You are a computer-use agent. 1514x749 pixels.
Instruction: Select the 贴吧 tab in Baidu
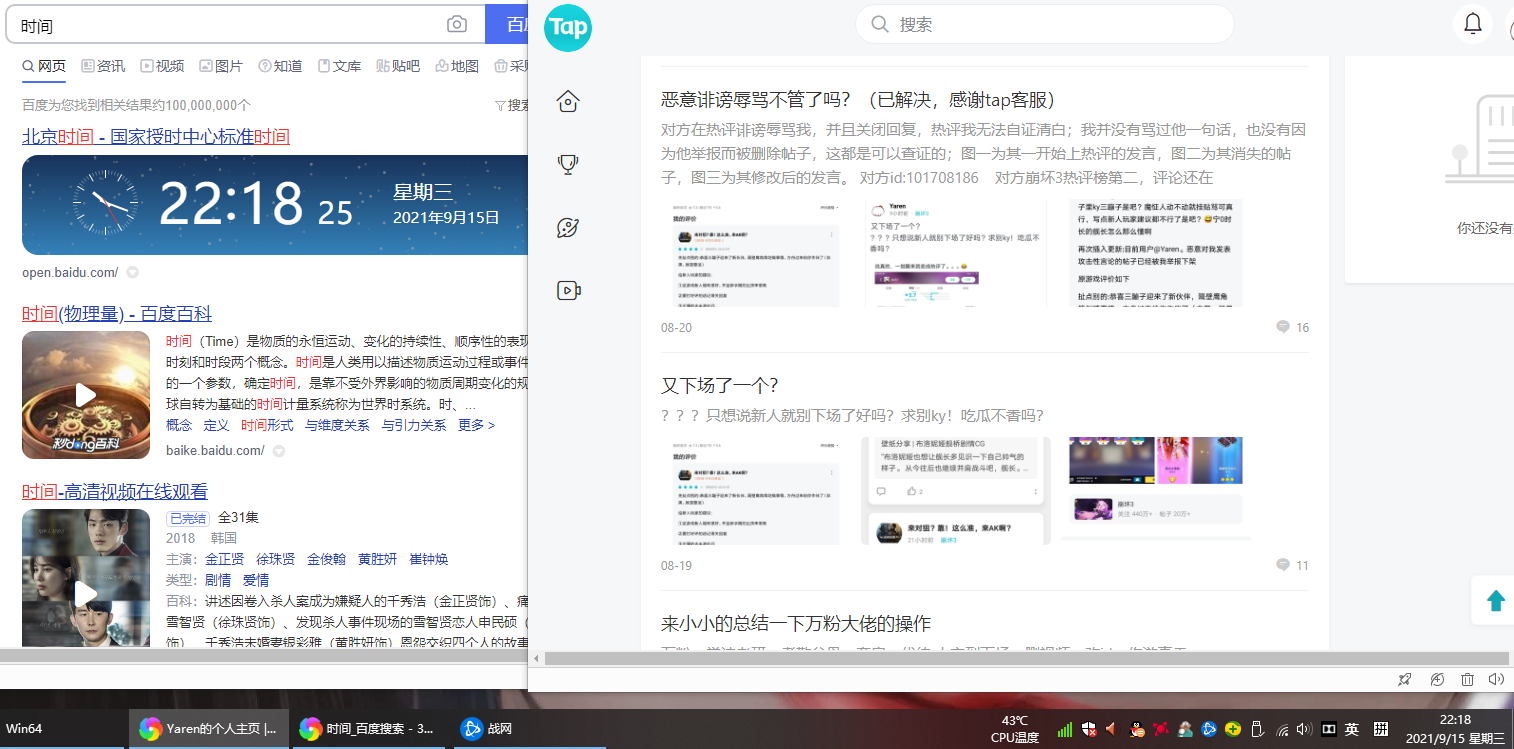coord(398,66)
